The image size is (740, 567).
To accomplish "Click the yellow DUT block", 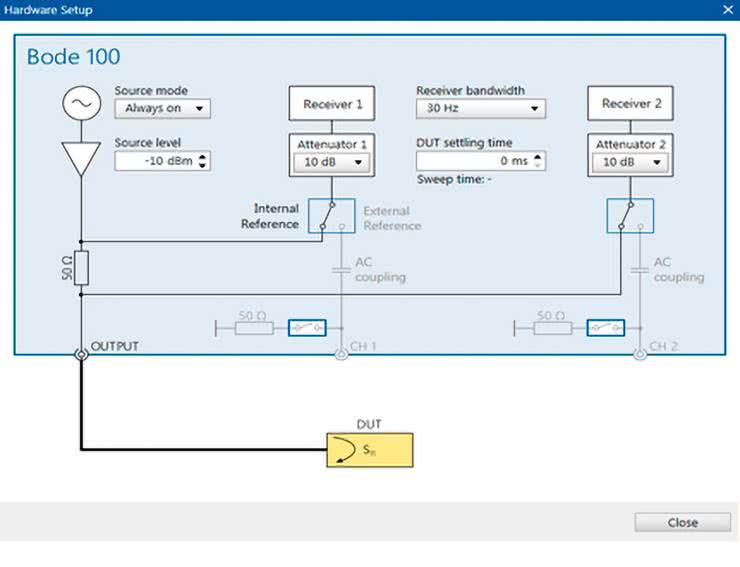I will pos(368,451).
